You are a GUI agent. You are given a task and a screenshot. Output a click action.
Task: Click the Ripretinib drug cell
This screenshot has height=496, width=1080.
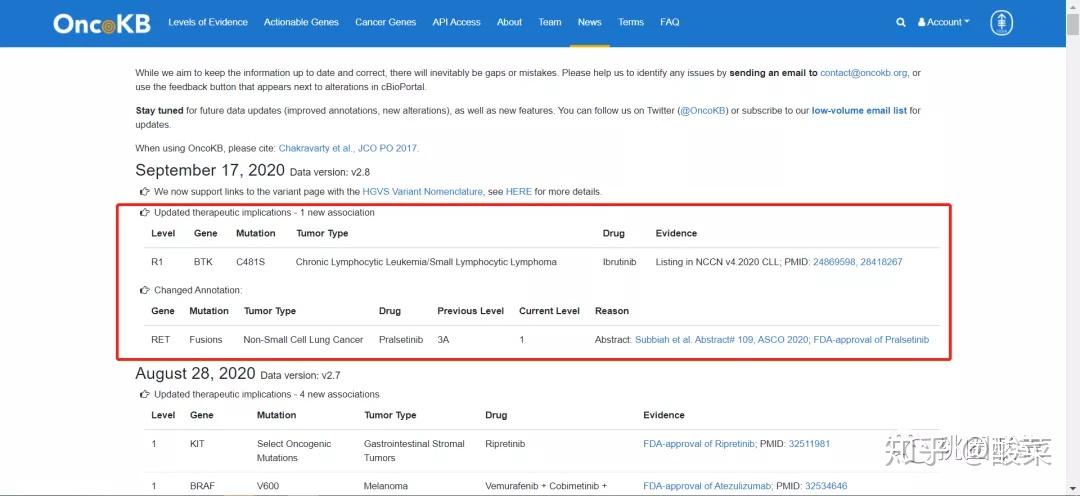click(505, 444)
